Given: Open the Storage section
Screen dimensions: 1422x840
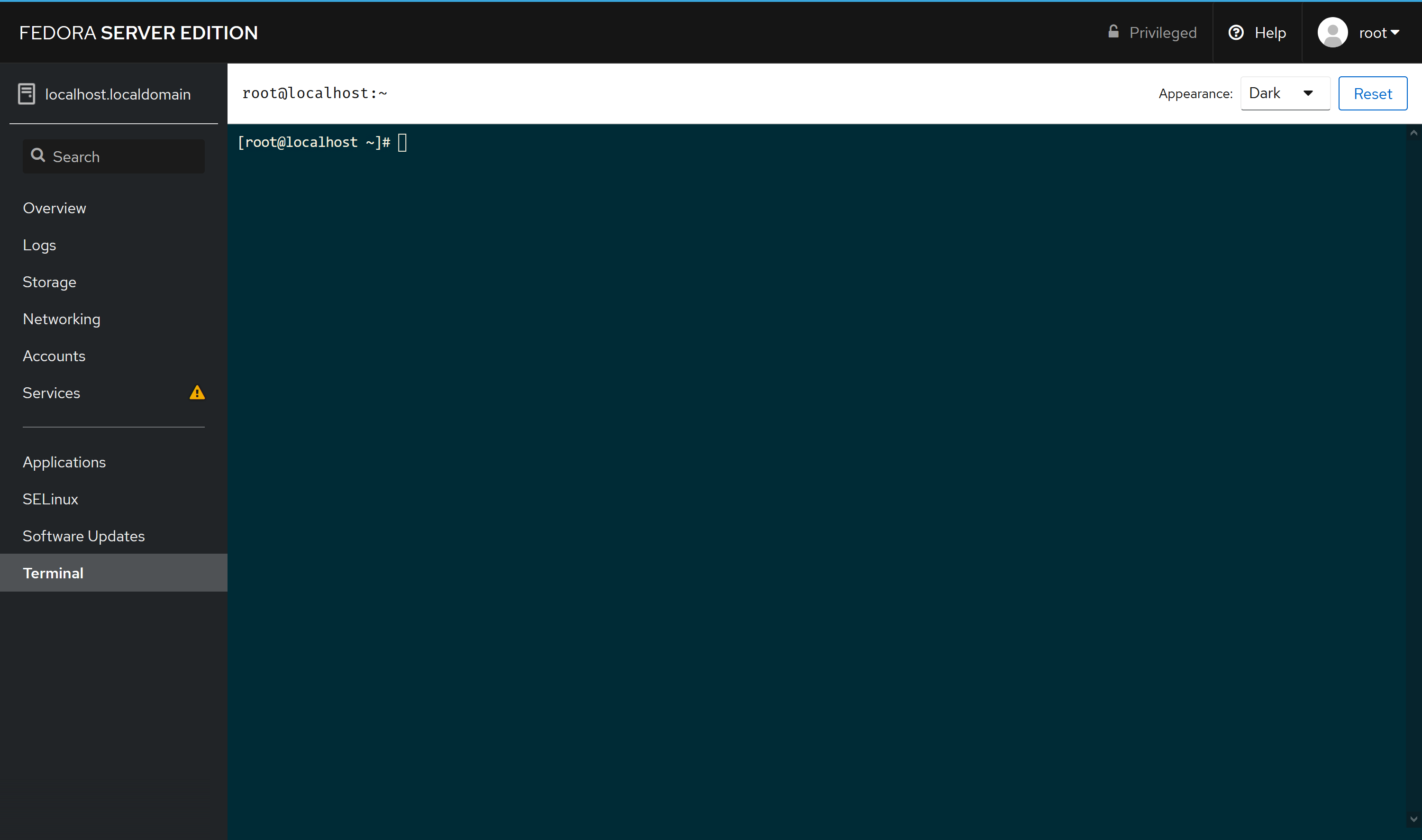Looking at the screenshot, I should click(49, 282).
